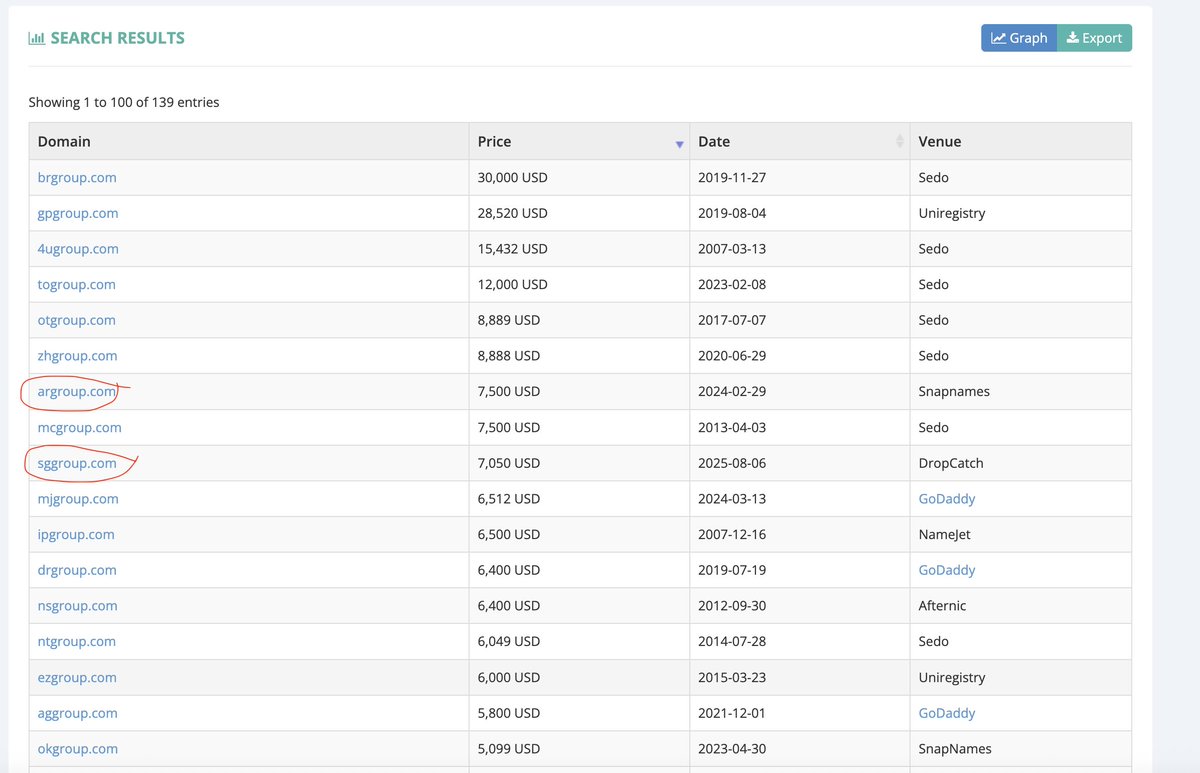Image resolution: width=1200 pixels, height=773 pixels.
Task: Click GoDaddy in the aggroup.com row
Action: [x=946, y=712]
